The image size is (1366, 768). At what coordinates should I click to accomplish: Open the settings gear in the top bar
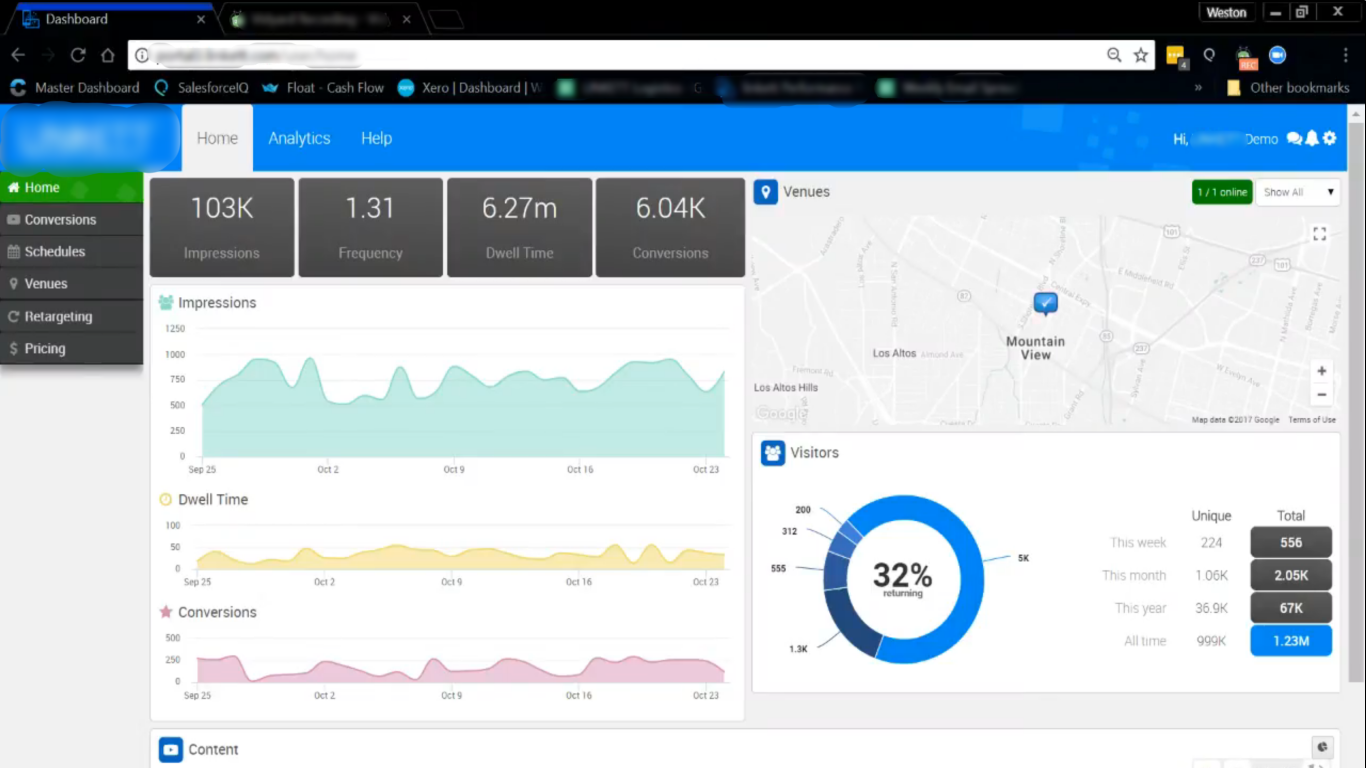pyautogui.click(x=1328, y=138)
